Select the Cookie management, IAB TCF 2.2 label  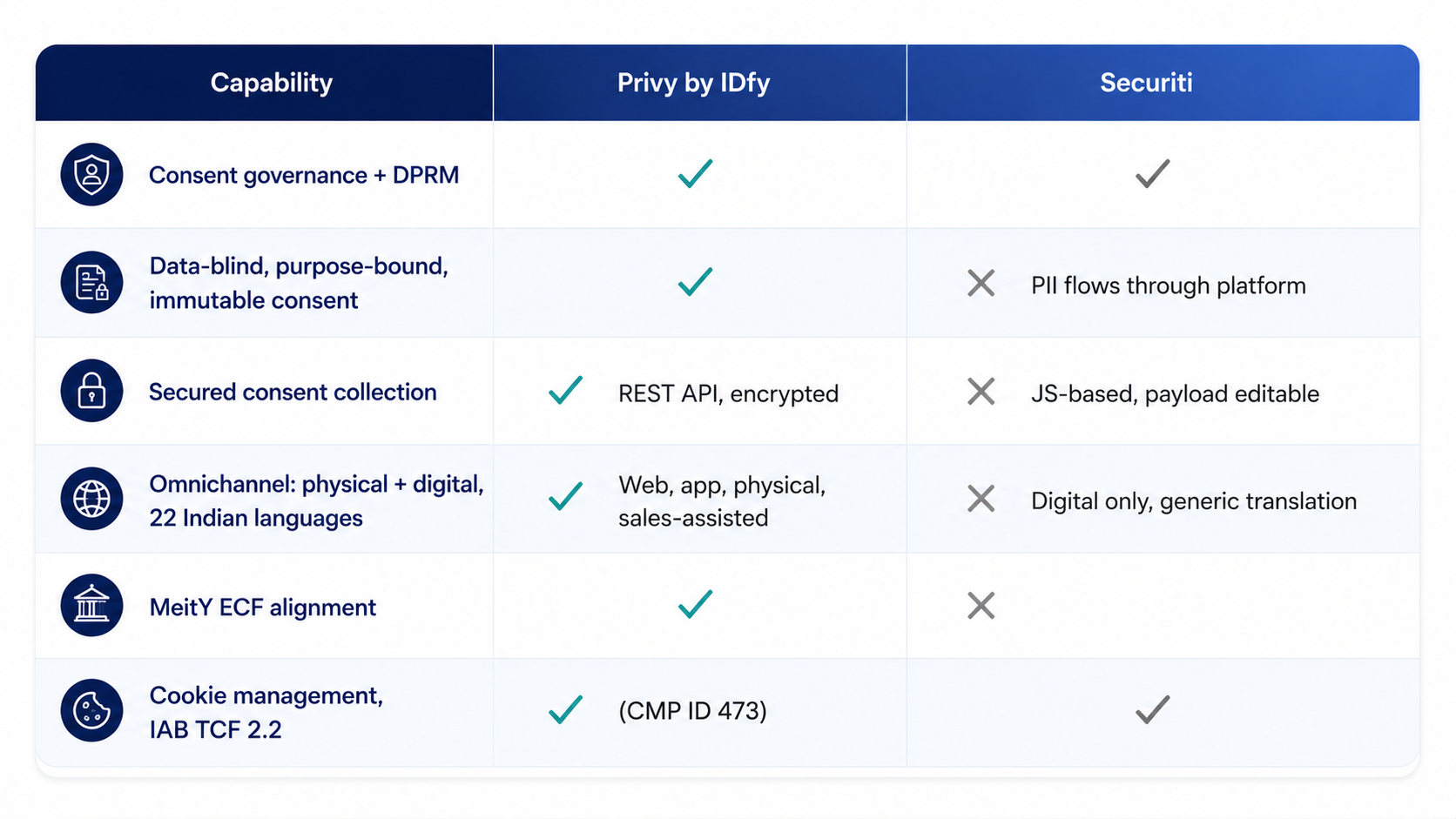point(266,712)
